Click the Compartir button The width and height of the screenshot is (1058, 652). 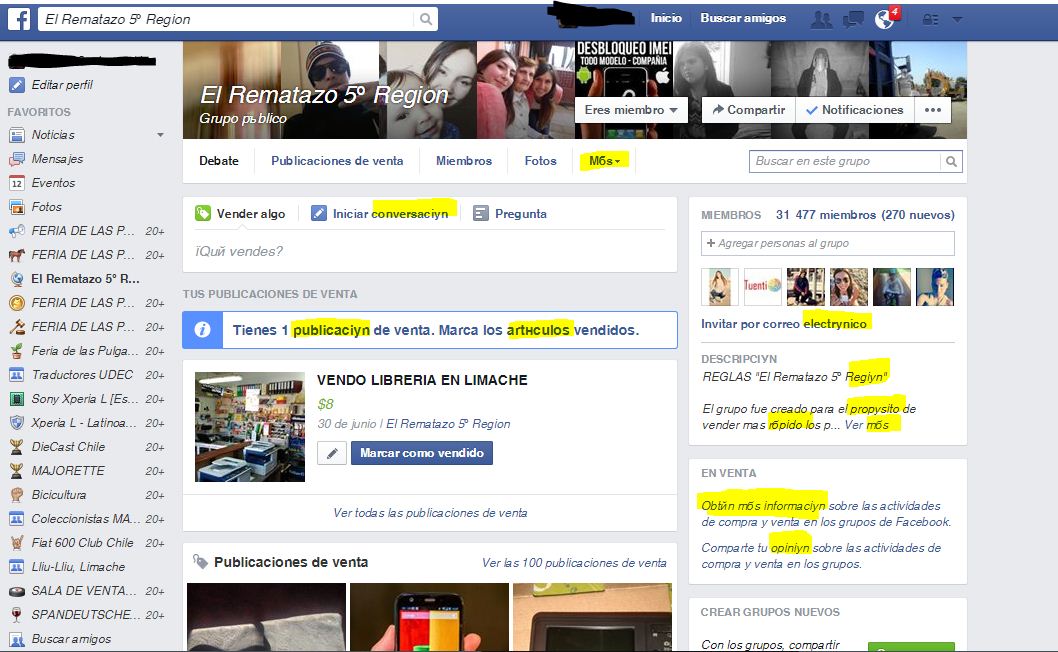click(x=749, y=110)
